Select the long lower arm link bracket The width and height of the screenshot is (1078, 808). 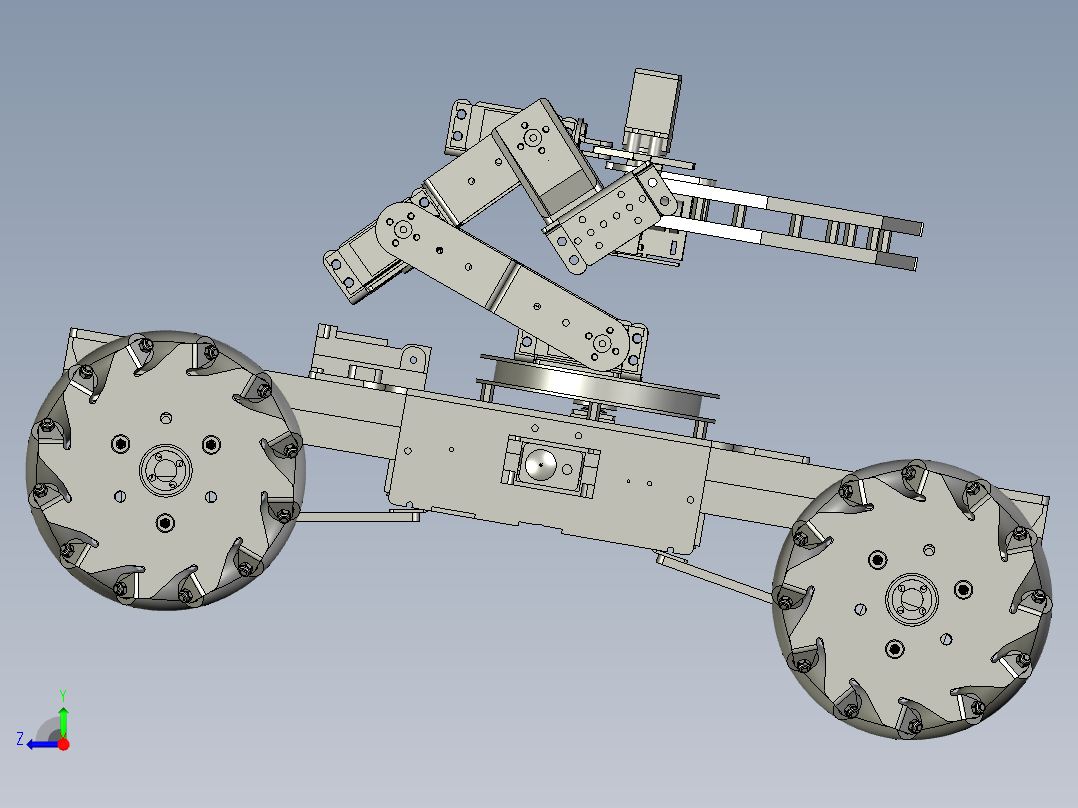point(504,287)
